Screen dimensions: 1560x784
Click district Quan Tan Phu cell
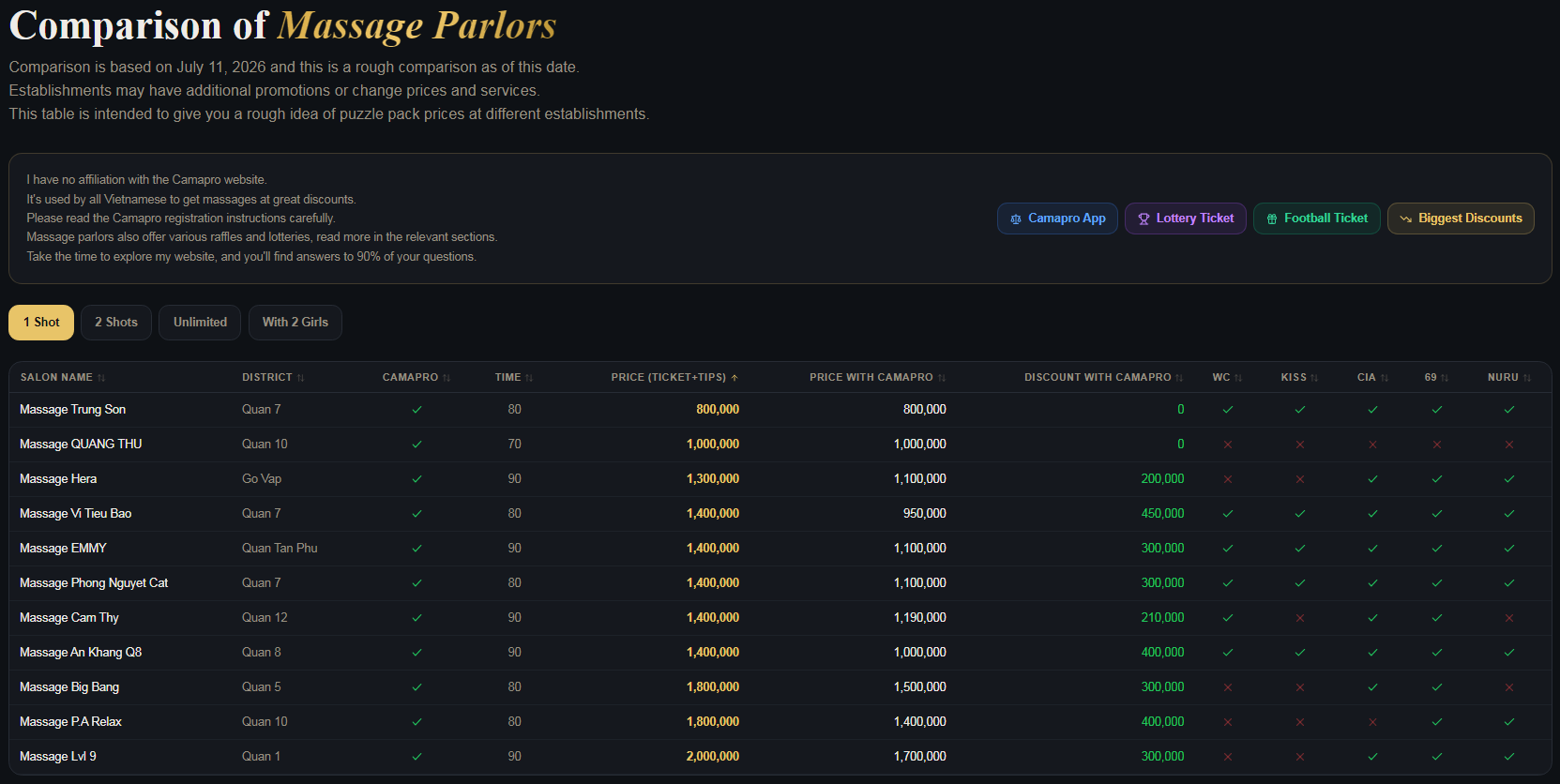pyautogui.click(x=280, y=549)
